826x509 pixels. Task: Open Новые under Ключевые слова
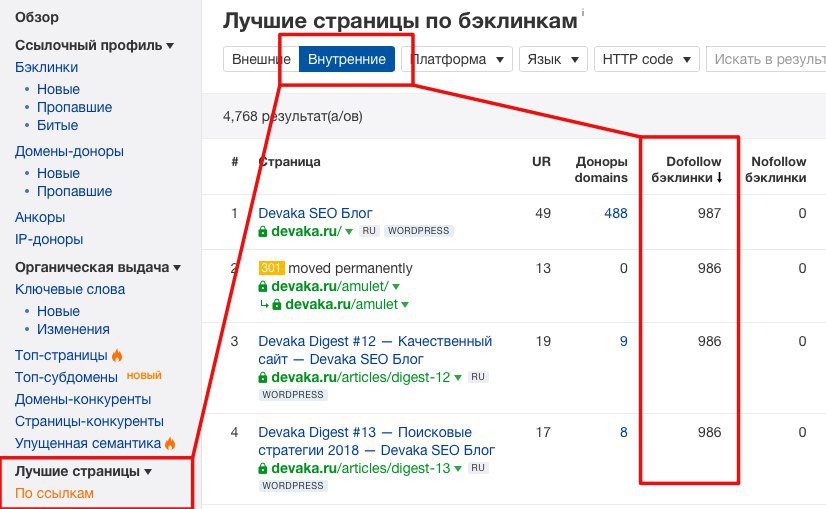[58, 311]
